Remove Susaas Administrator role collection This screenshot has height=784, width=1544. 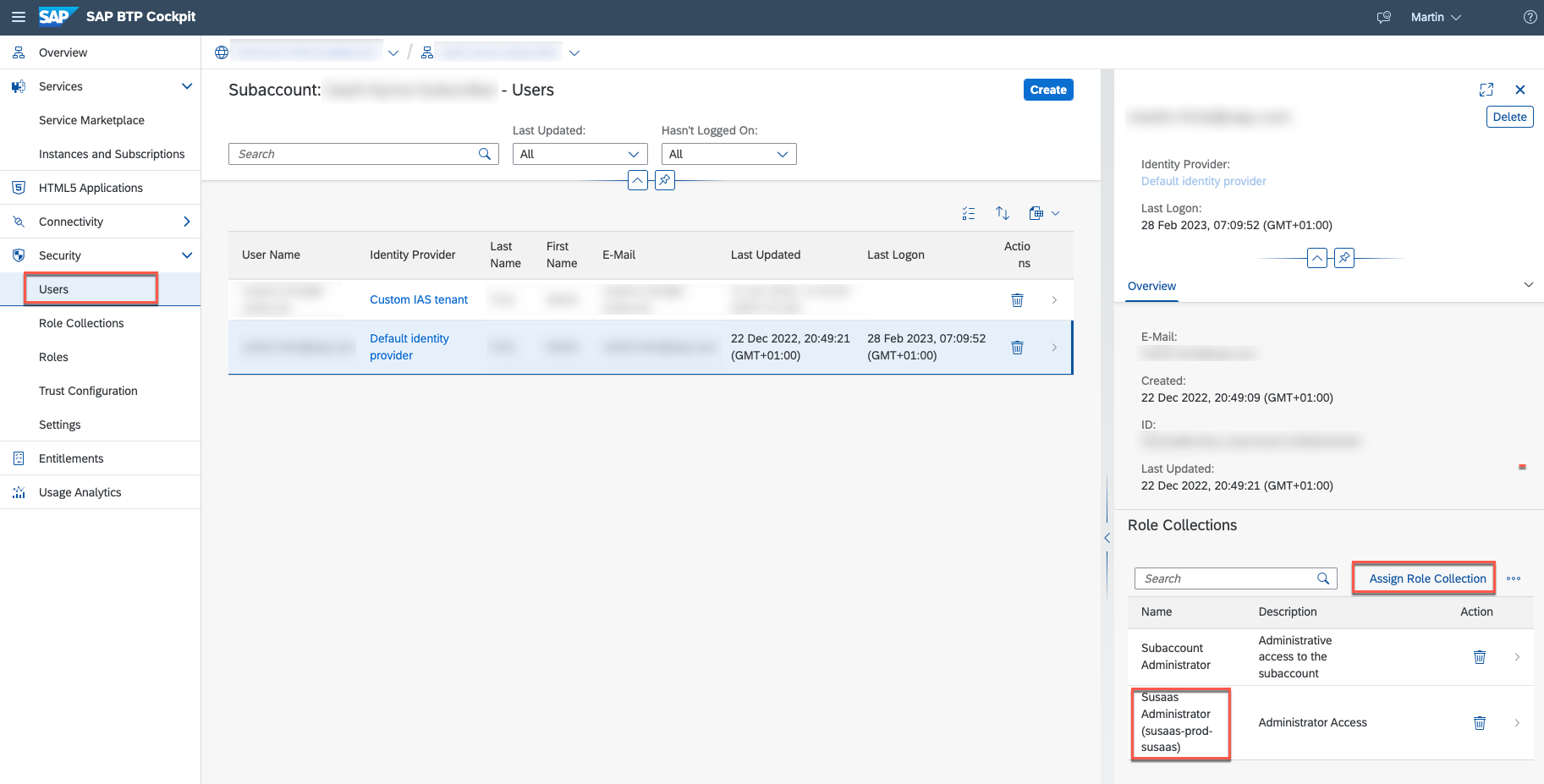1480,723
